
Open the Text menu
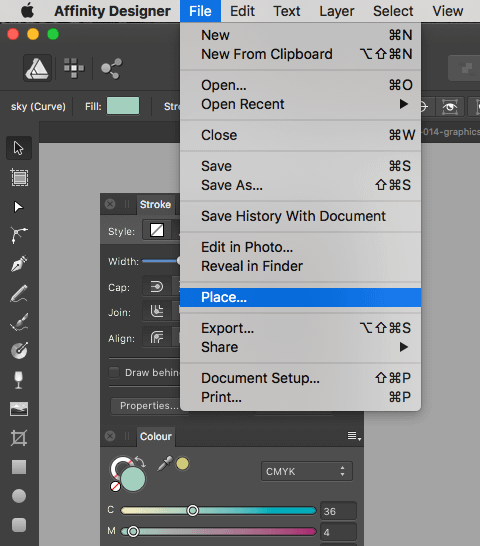(286, 11)
